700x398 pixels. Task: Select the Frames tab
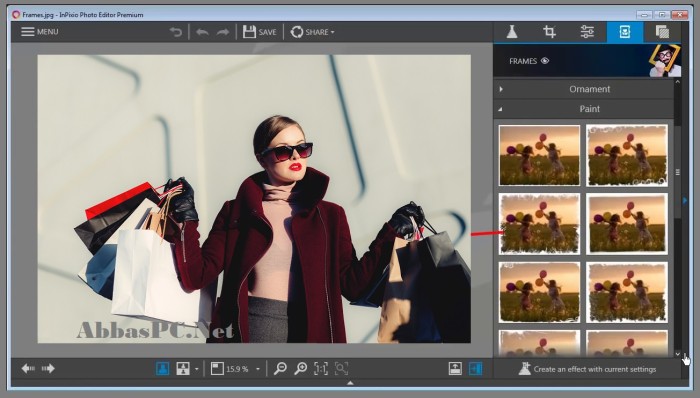(625, 32)
